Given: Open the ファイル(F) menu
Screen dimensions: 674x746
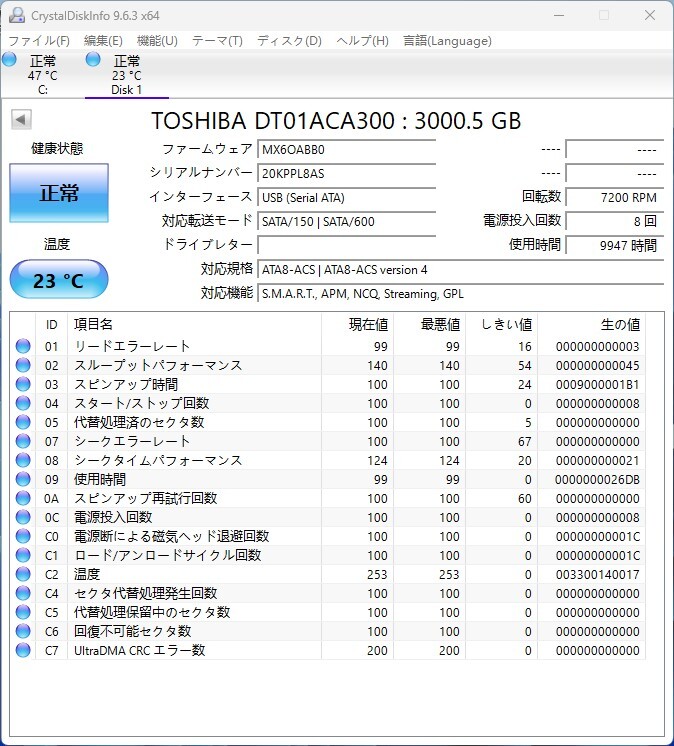Looking at the screenshot, I should tap(39, 41).
